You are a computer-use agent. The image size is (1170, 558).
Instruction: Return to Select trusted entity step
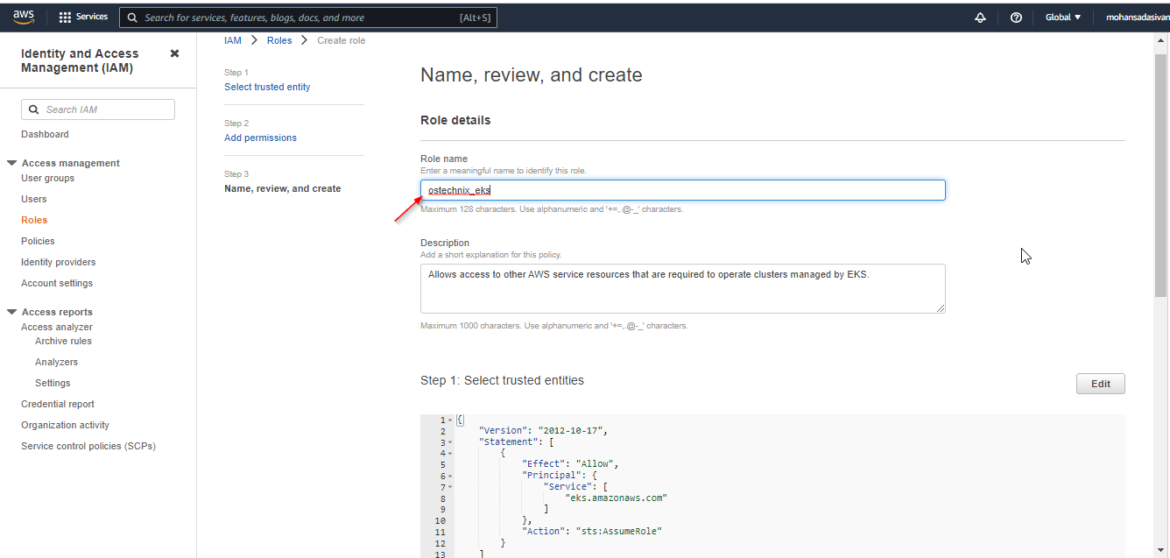click(267, 87)
